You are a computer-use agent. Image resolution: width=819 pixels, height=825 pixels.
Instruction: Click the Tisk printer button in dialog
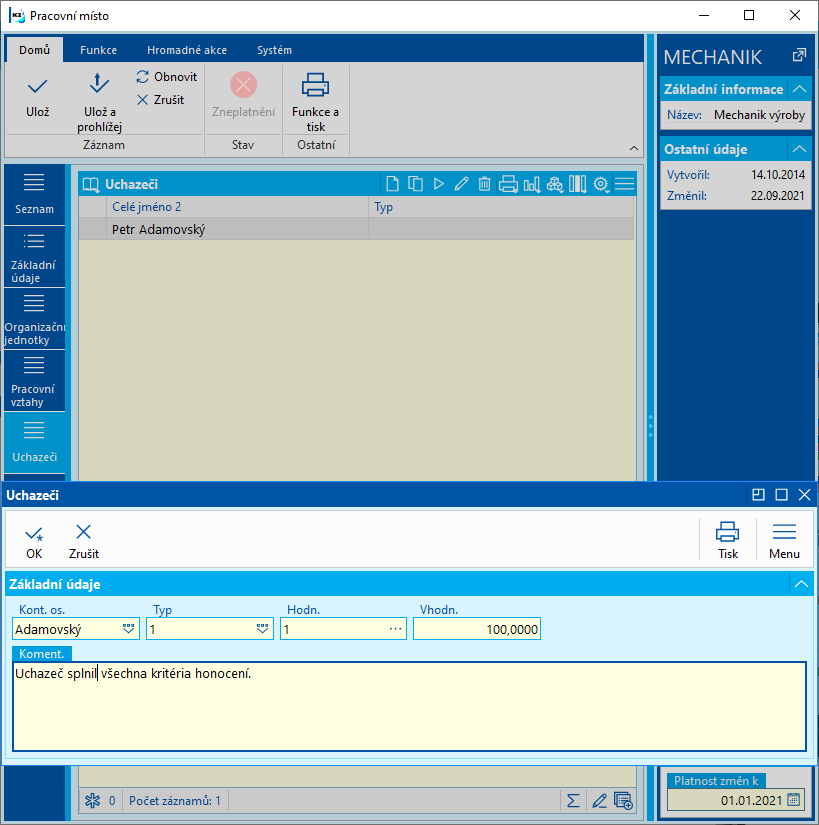pyautogui.click(x=728, y=541)
